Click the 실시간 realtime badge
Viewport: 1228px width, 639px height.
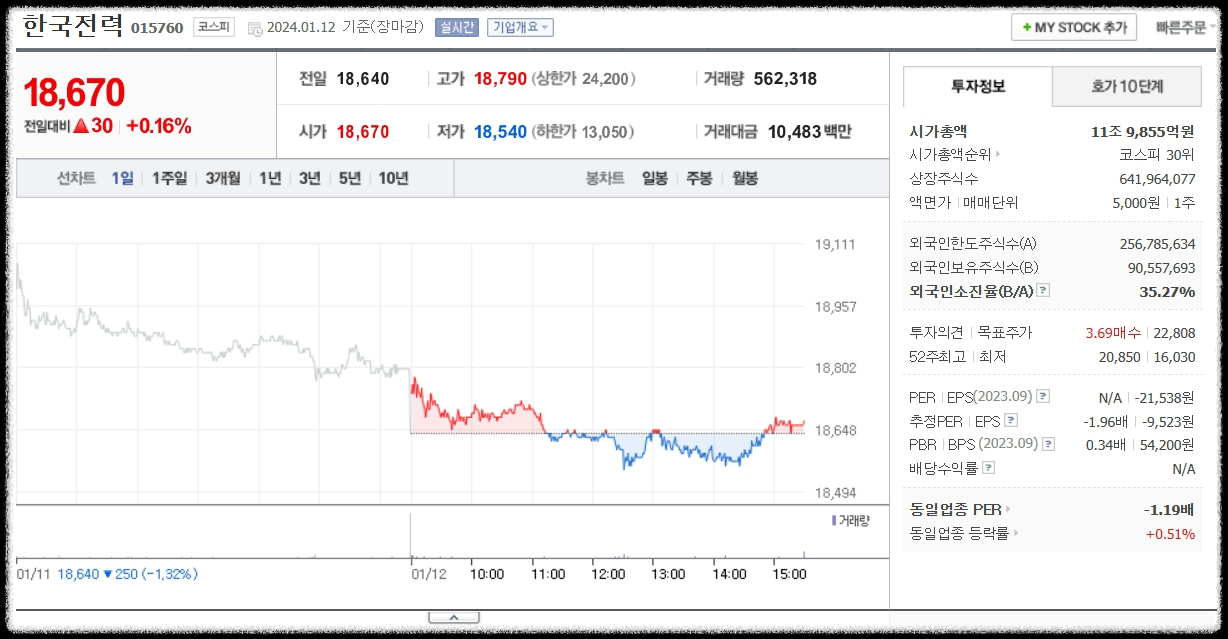pos(457,28)
